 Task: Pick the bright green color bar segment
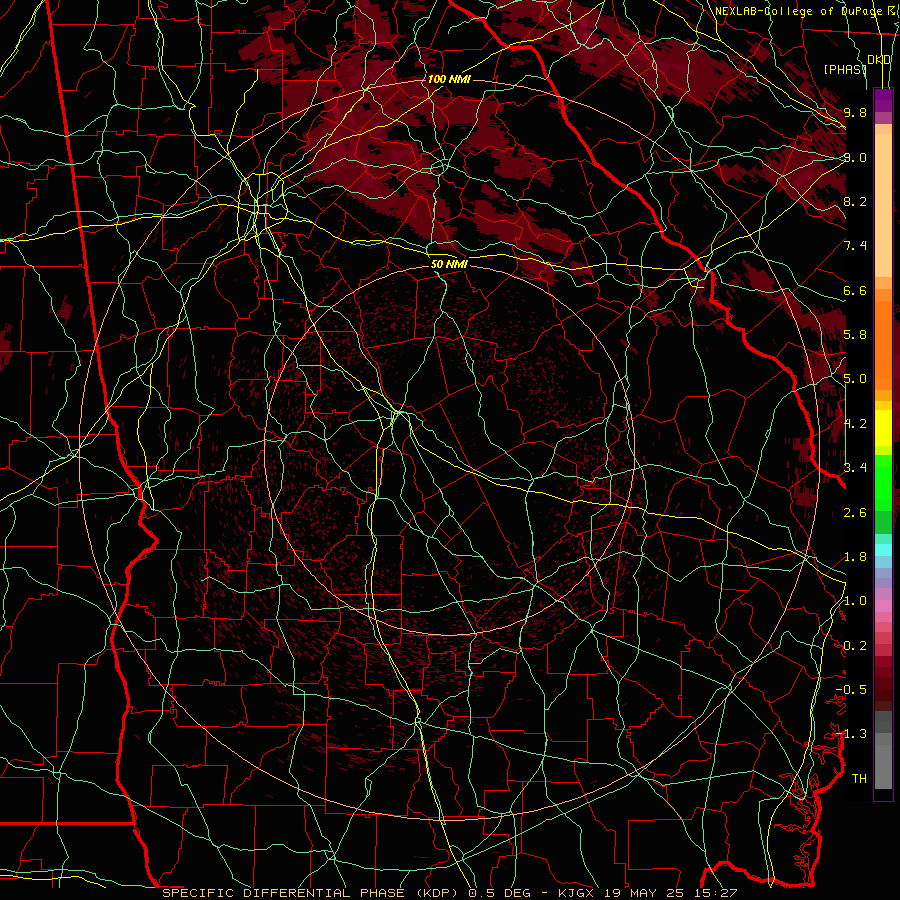(x=883, y=482)
